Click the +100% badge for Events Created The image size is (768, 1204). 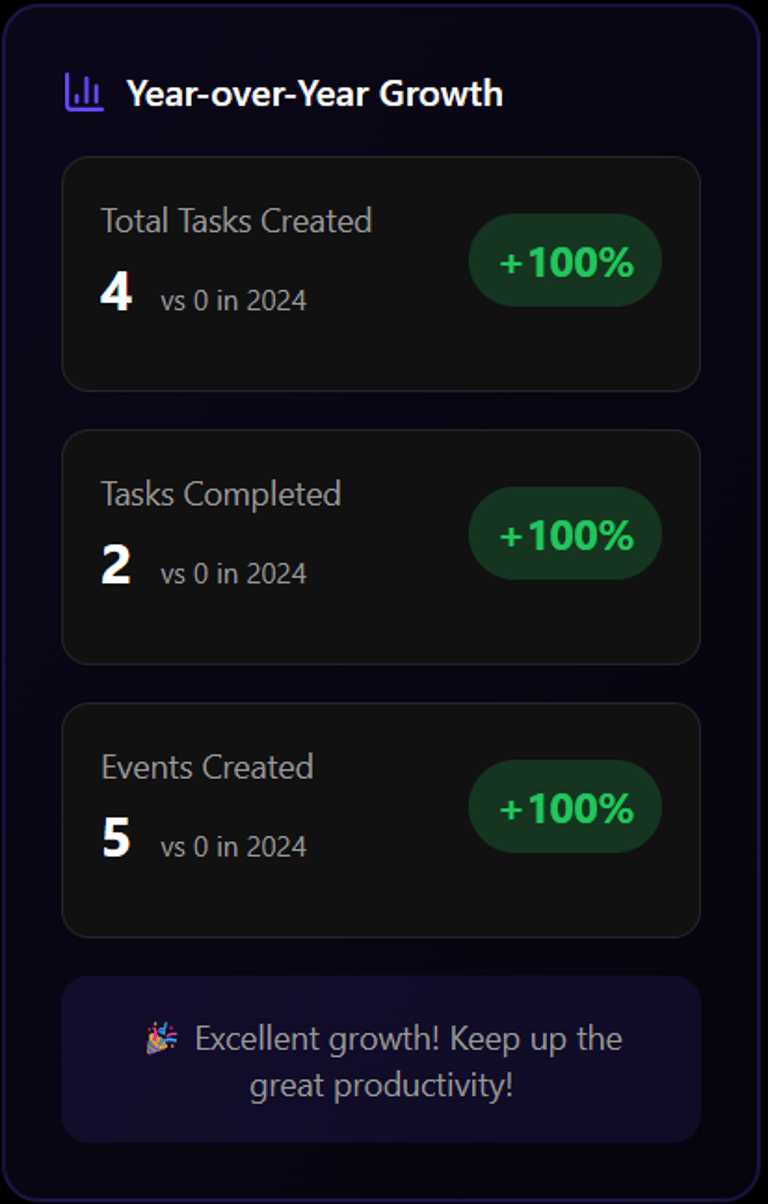565,807
